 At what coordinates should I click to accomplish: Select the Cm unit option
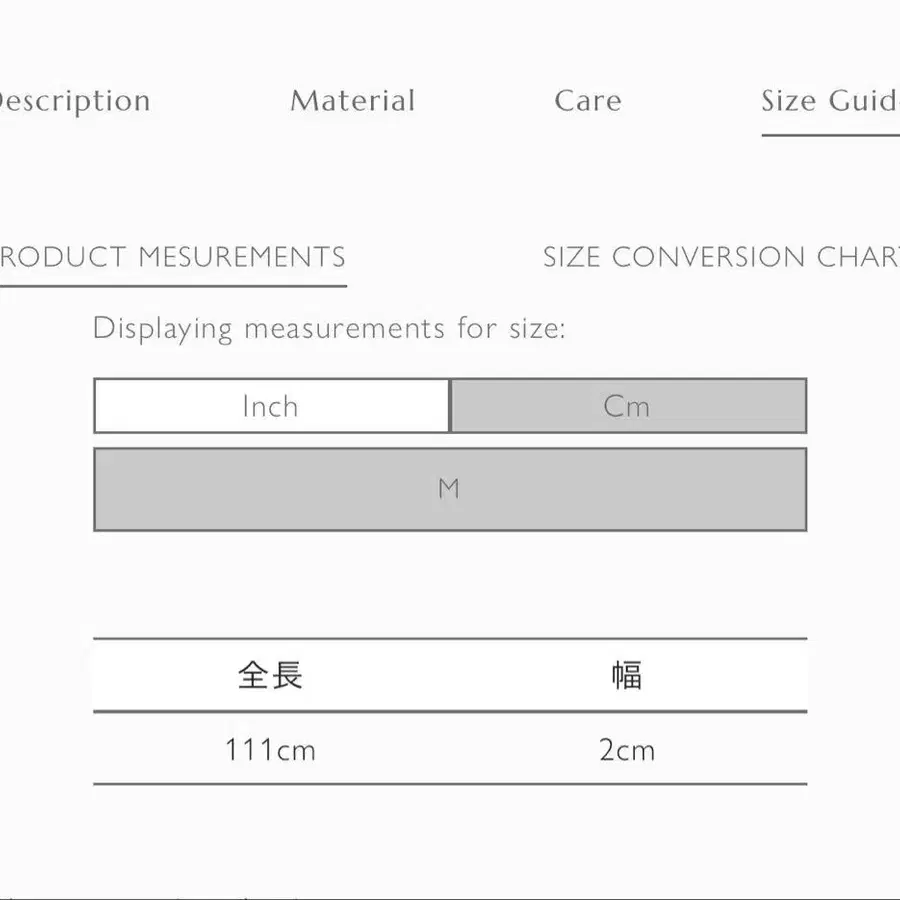(628, 406)
